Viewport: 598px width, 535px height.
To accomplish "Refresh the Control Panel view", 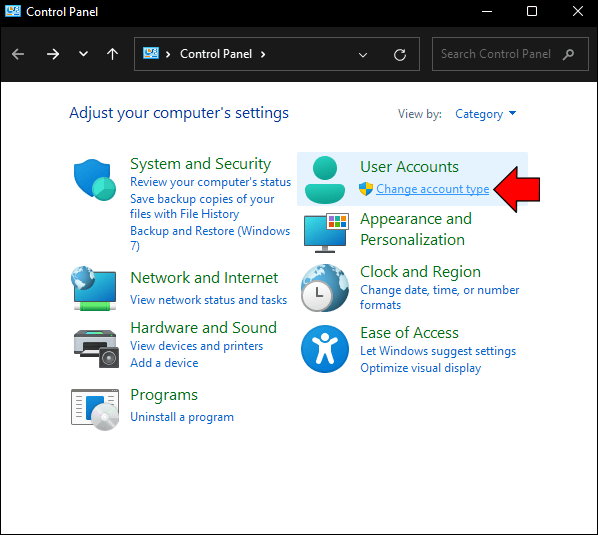I will pos(400,55).
